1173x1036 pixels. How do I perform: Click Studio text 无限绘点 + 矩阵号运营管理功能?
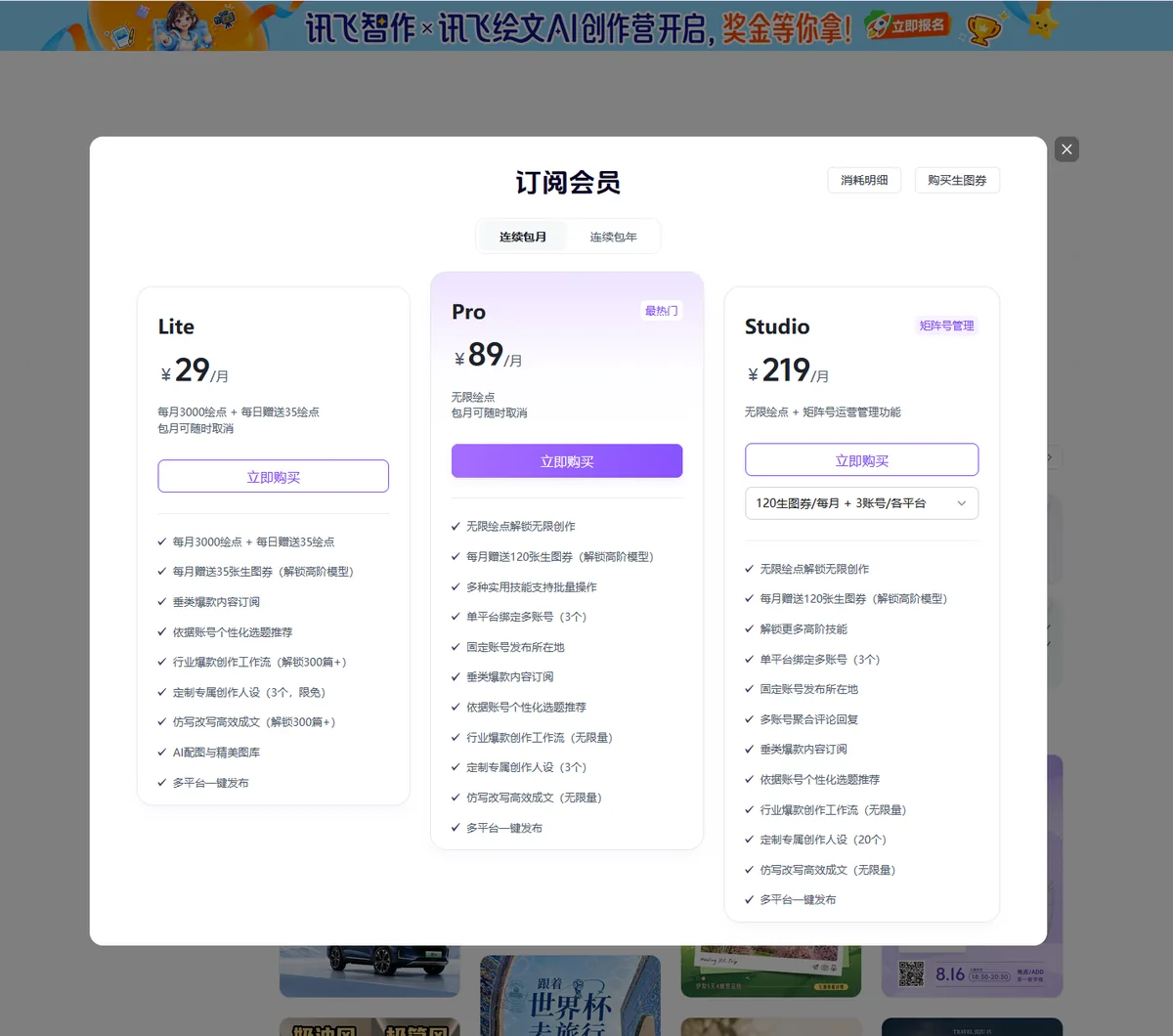[823, 412]
